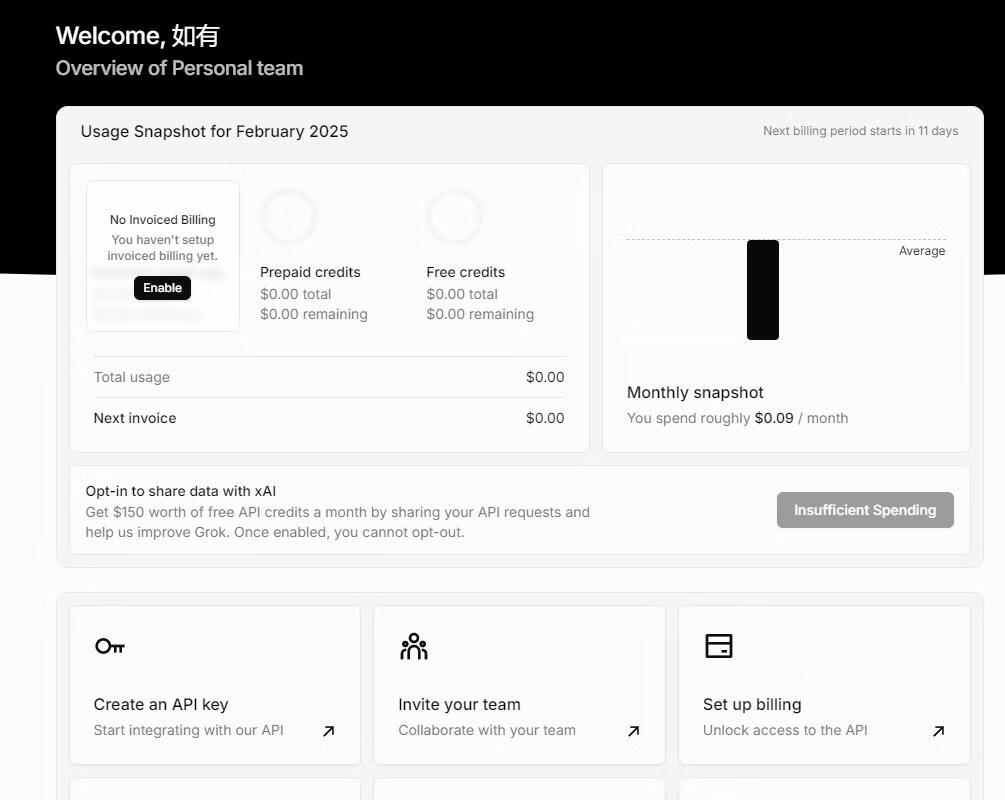Click the black bar in monthly chart
1005x800 pixels.
[762, 290]
